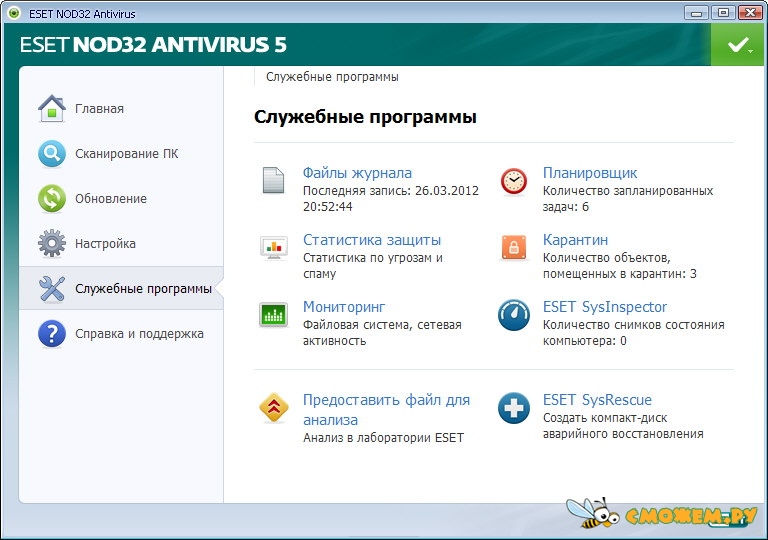This screenshot has width=768, height=540.
Task: Close the ESET NOD32 Antivirus window
Action: coord(749,13)
